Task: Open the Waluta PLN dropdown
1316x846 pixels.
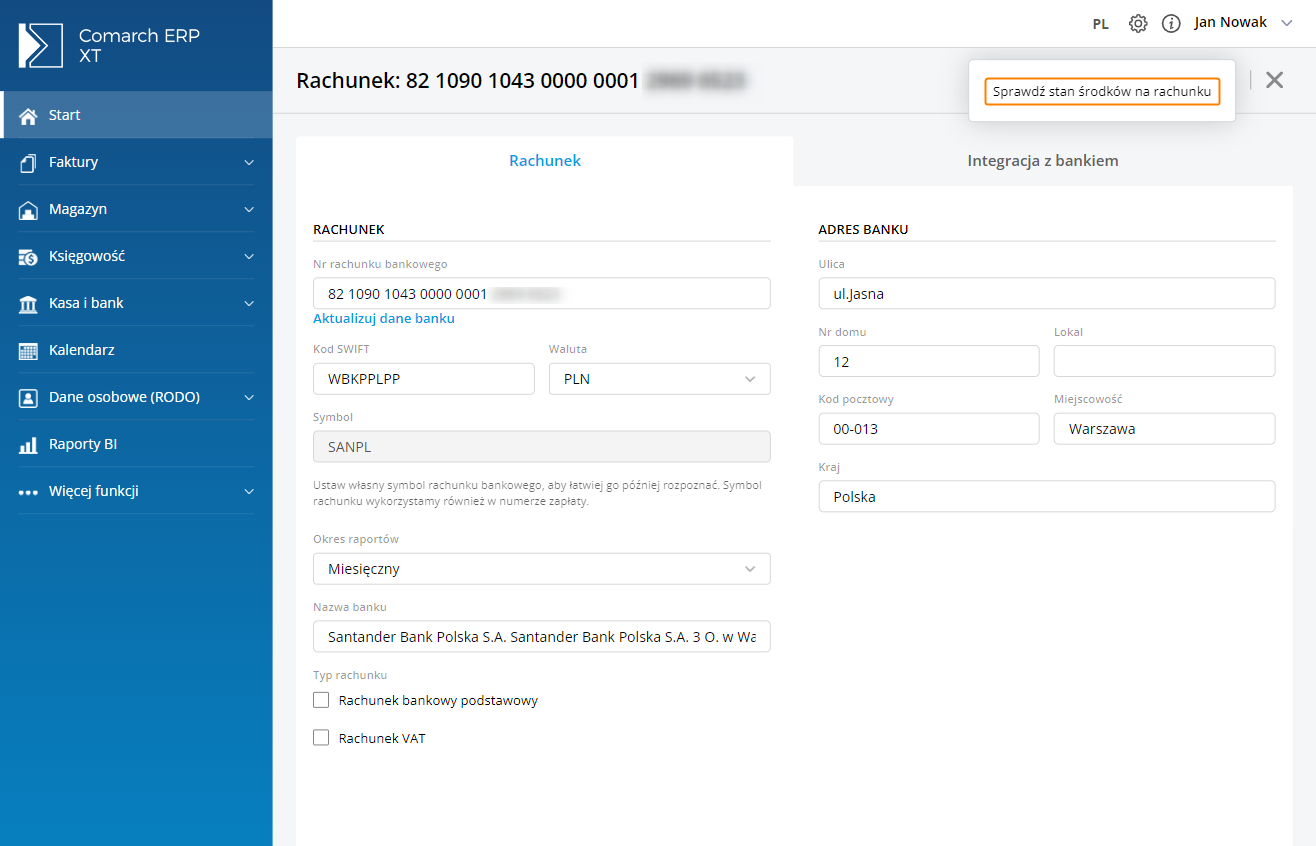Action: point(659,379)
